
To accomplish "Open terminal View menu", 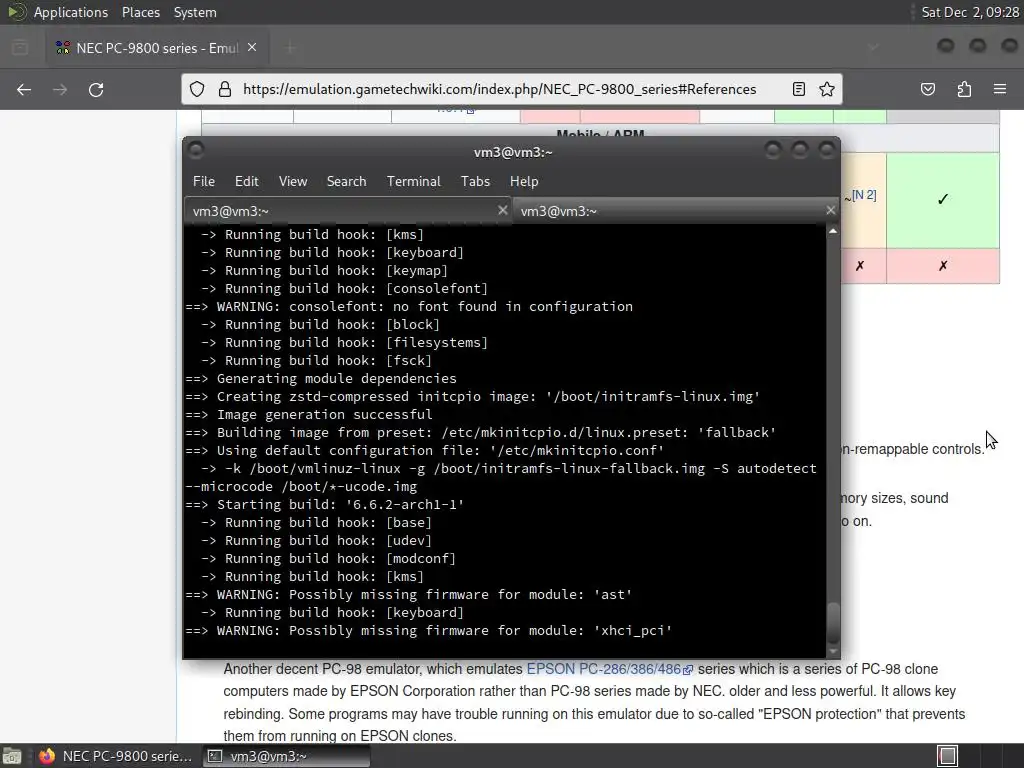I will [293, 182].
